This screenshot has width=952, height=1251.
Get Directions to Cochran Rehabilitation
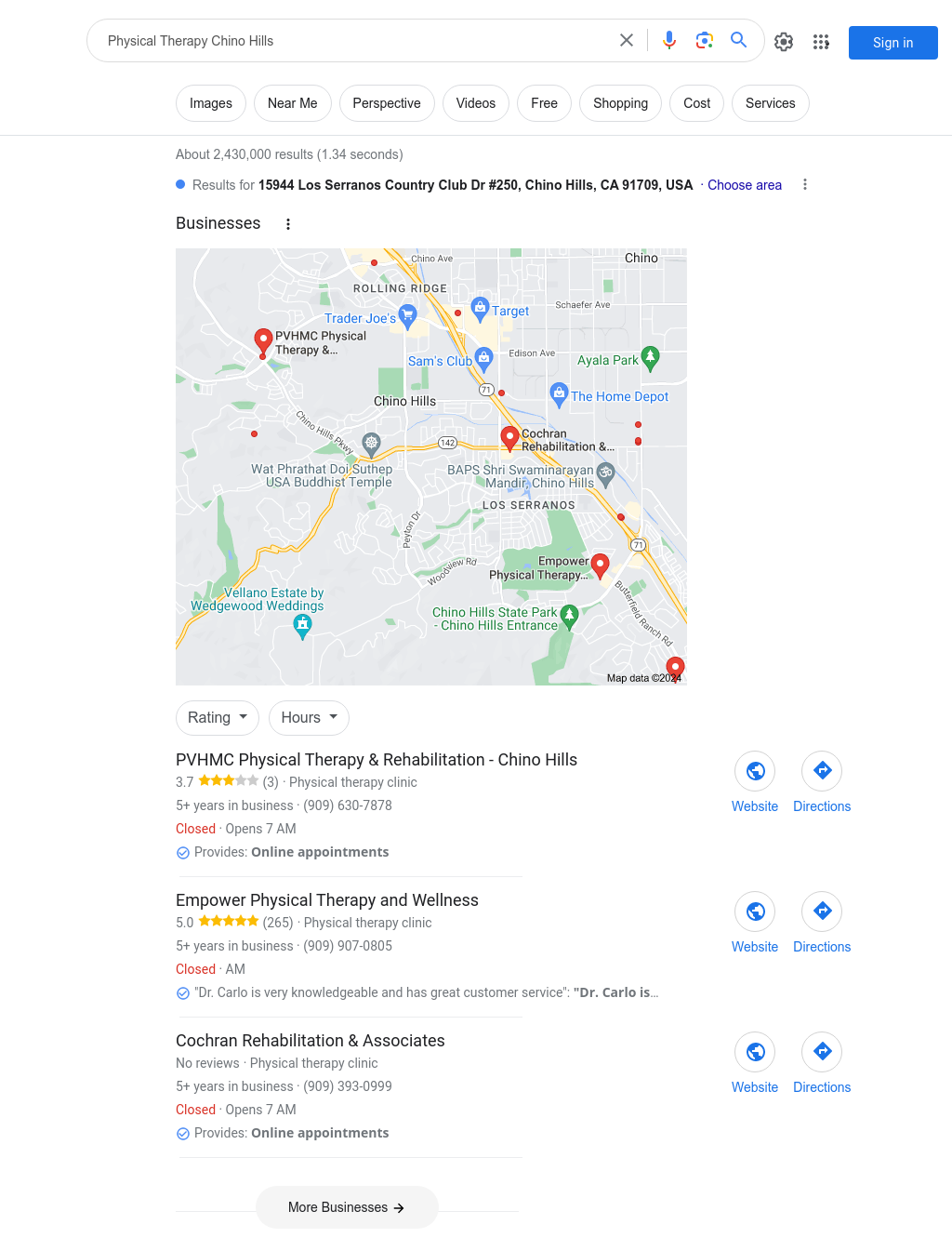pos(822,1052)
